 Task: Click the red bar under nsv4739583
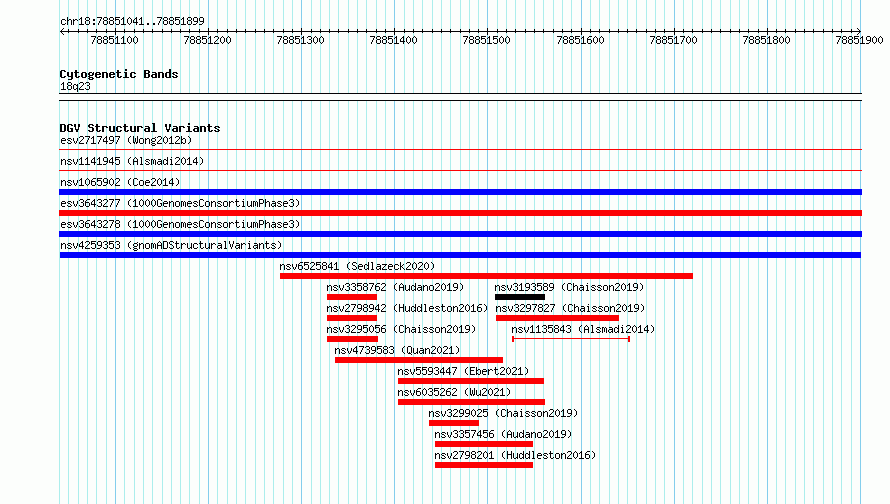[419, 360]
